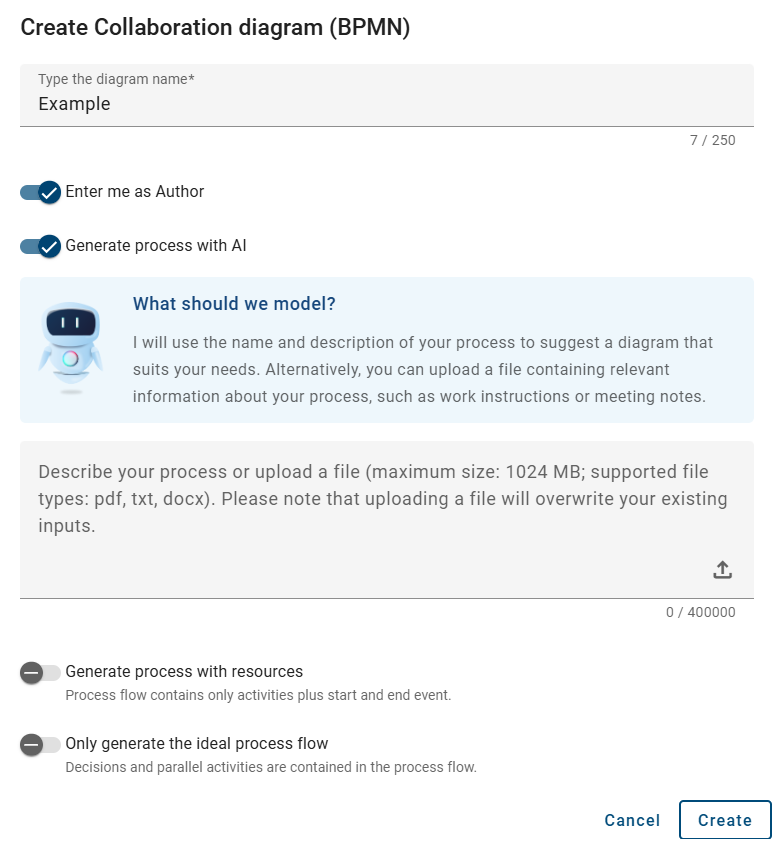Disable the Enter me as Author toggle
The height and width of the screenshot is (842, 777).
click(39, 192)
